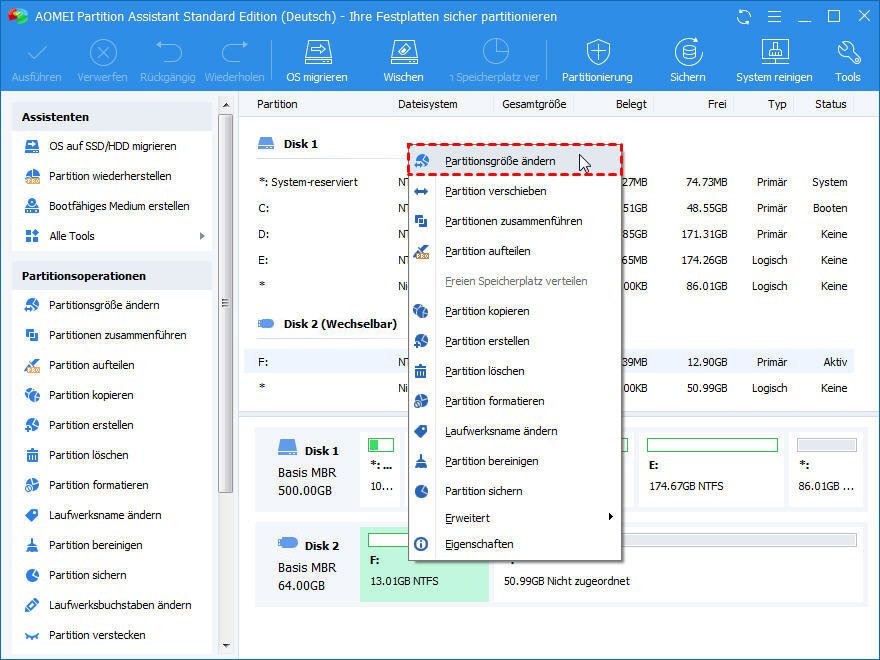This screenshot has height=660, width=880.
Task: Choose Partition bereinigen in context menu
Action: 515,461
